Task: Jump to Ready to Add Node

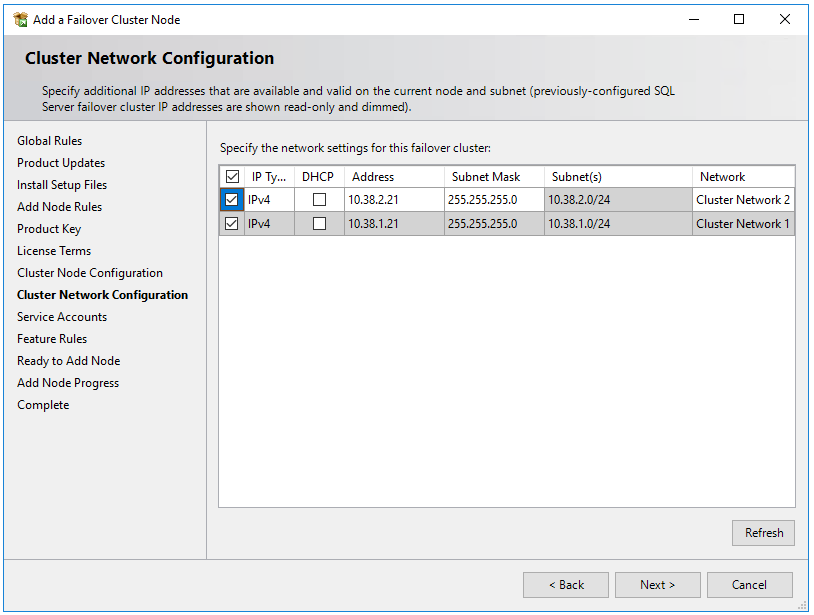Action: pyautogui.click(x=68, y=360)
